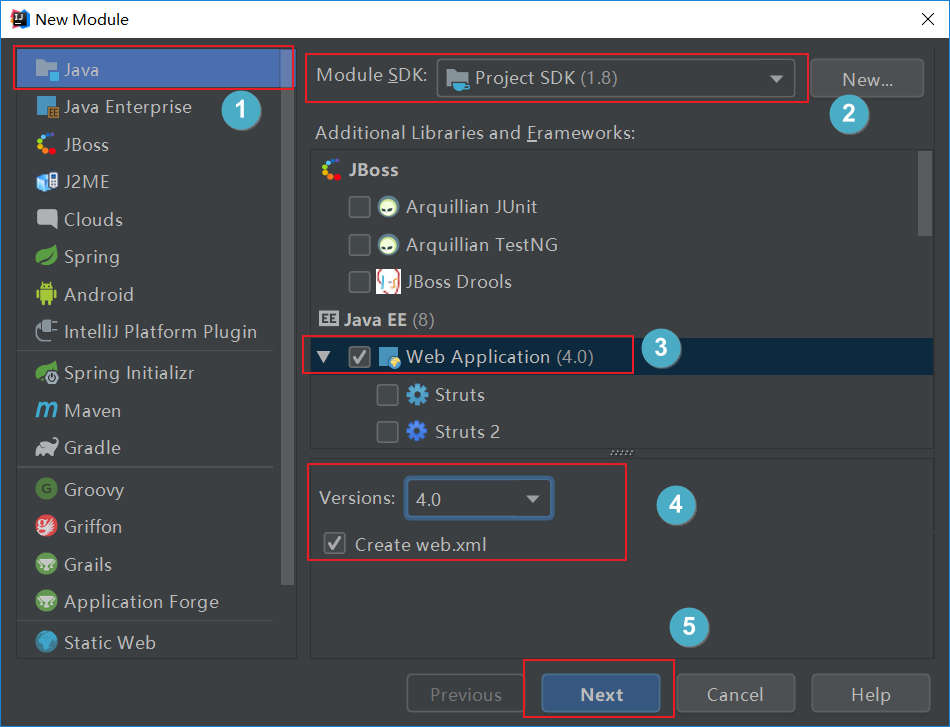Choose Maven in module type list

pos(147,410)
